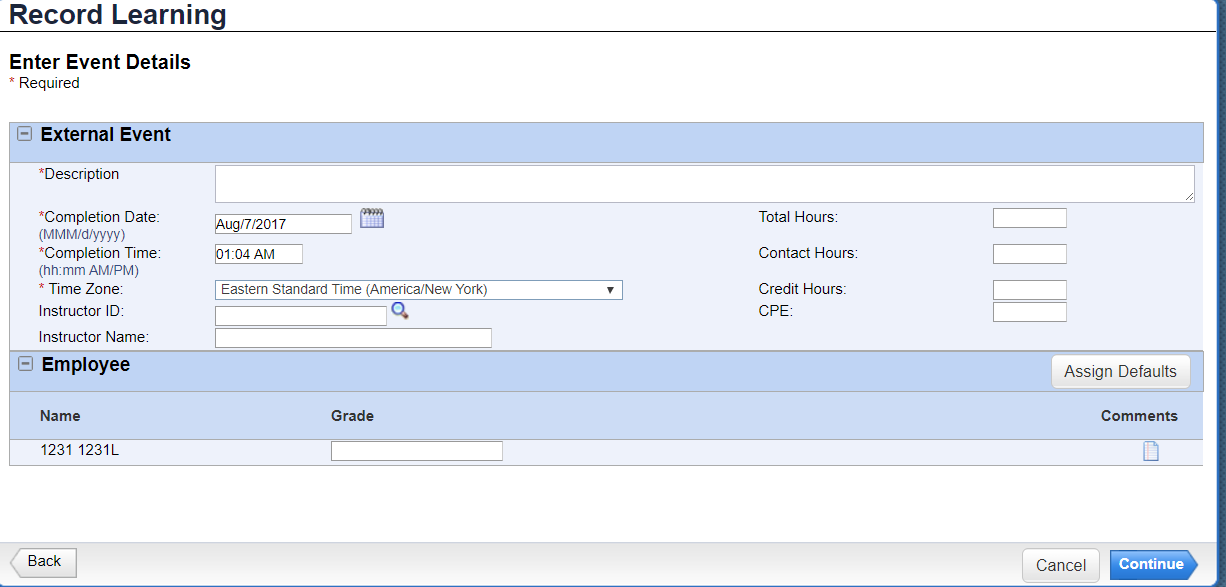Focus the Description text area
The width and height of the screenshot is (1226, 587).
click(705, 184)
